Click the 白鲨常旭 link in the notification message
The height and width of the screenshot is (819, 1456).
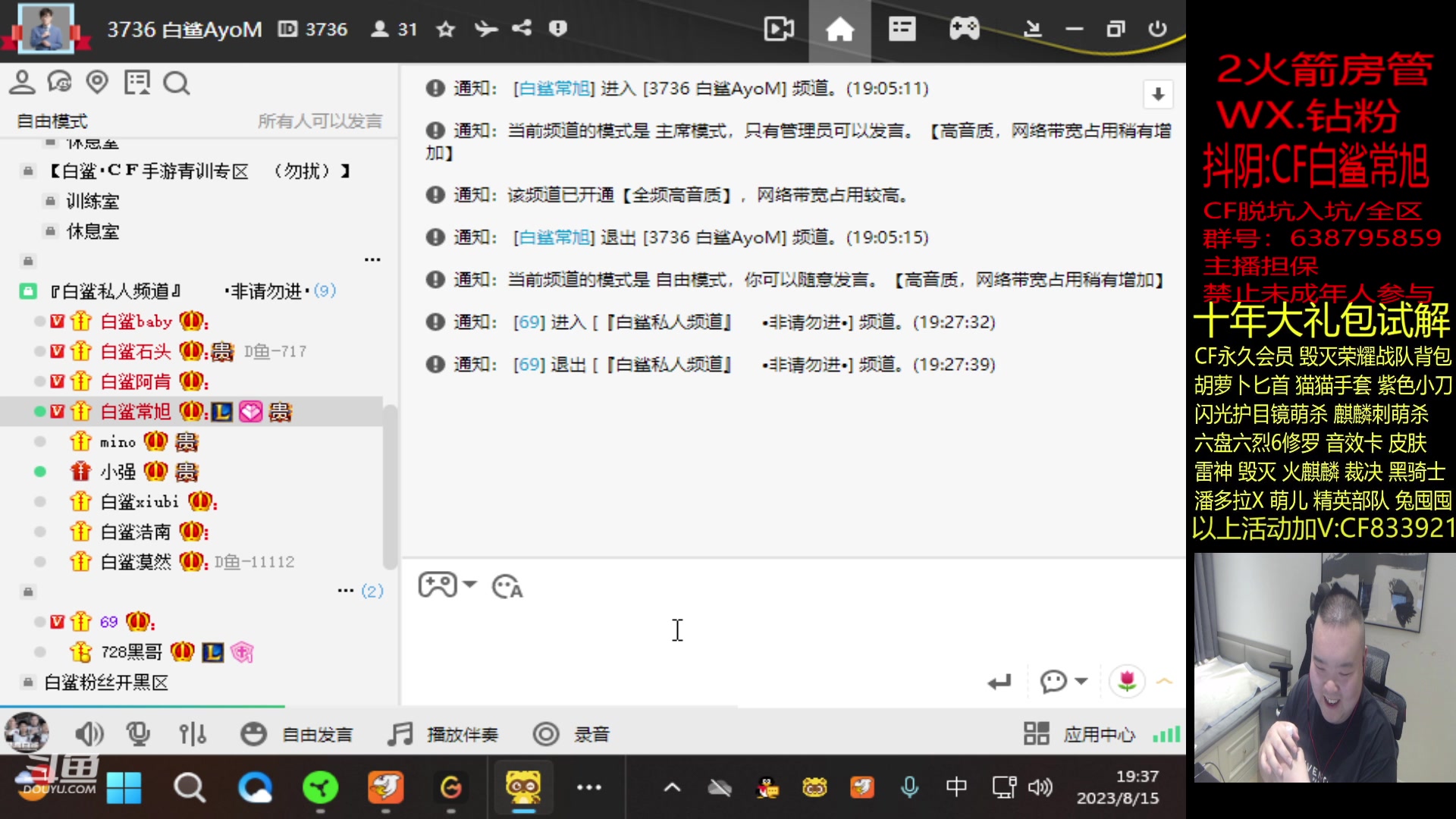point(553,88)
